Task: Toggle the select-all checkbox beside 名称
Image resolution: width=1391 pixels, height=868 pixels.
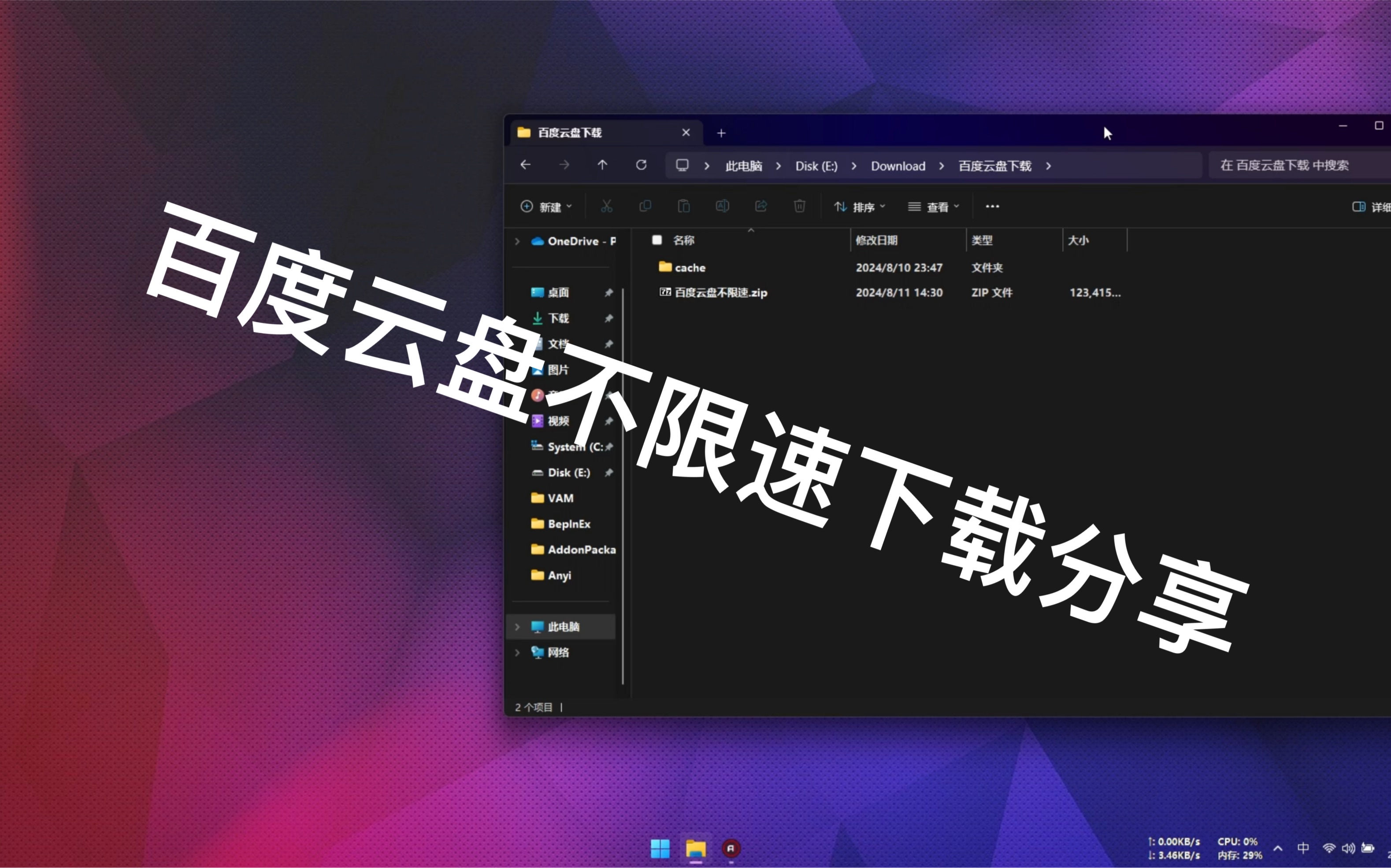Action: point(657,240)
